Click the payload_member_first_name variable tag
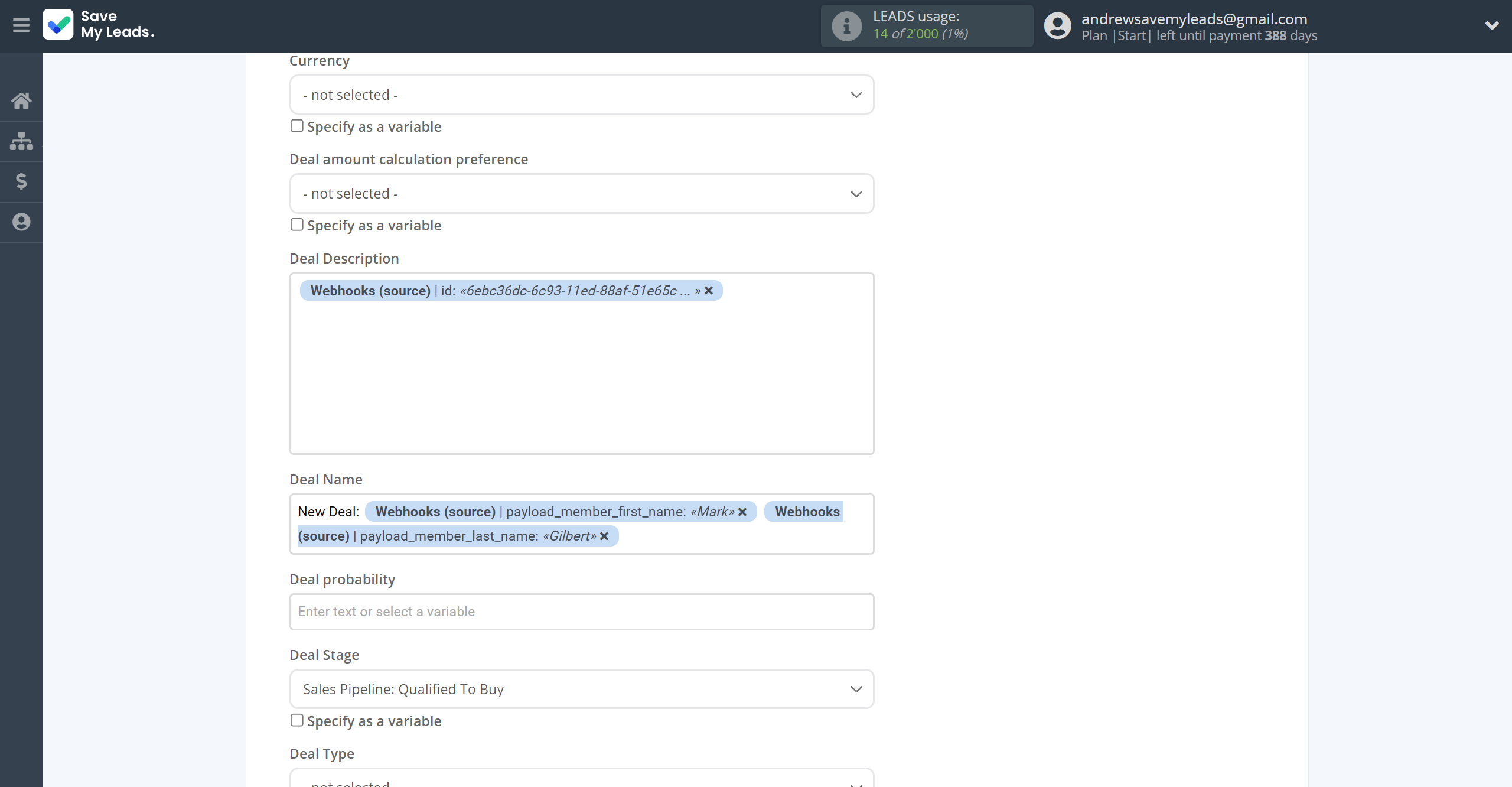Viewport: 1512px width, 787px height. click(561, 512)
